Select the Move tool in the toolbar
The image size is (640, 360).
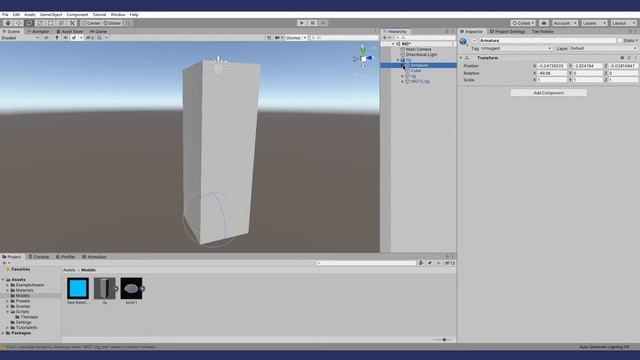click(18, 23)
